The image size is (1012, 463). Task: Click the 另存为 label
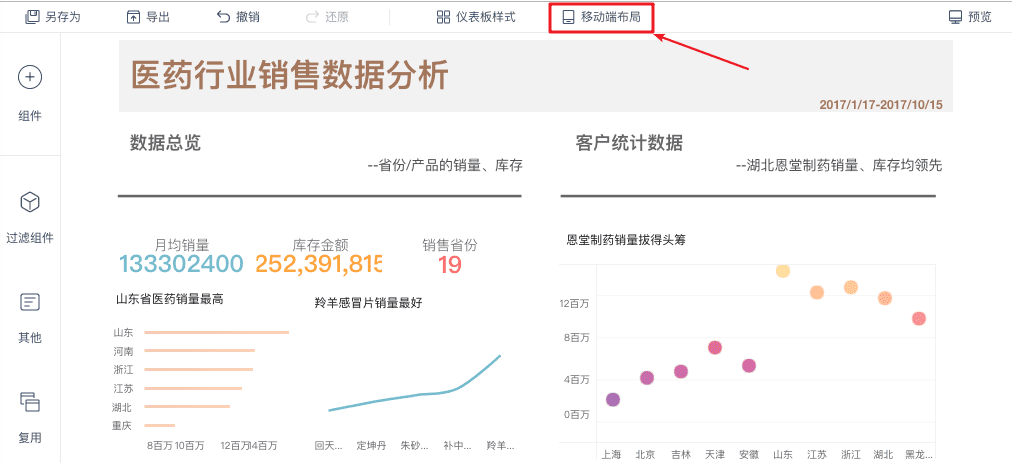[x=63, y=17]
